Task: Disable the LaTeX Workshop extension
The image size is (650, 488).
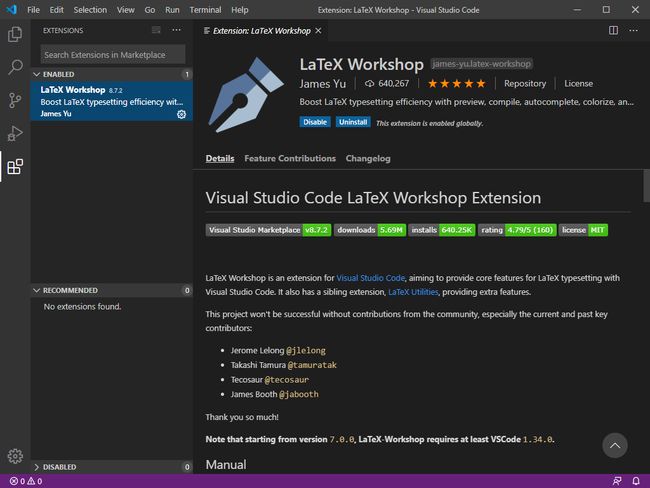Action: (315, 122)
